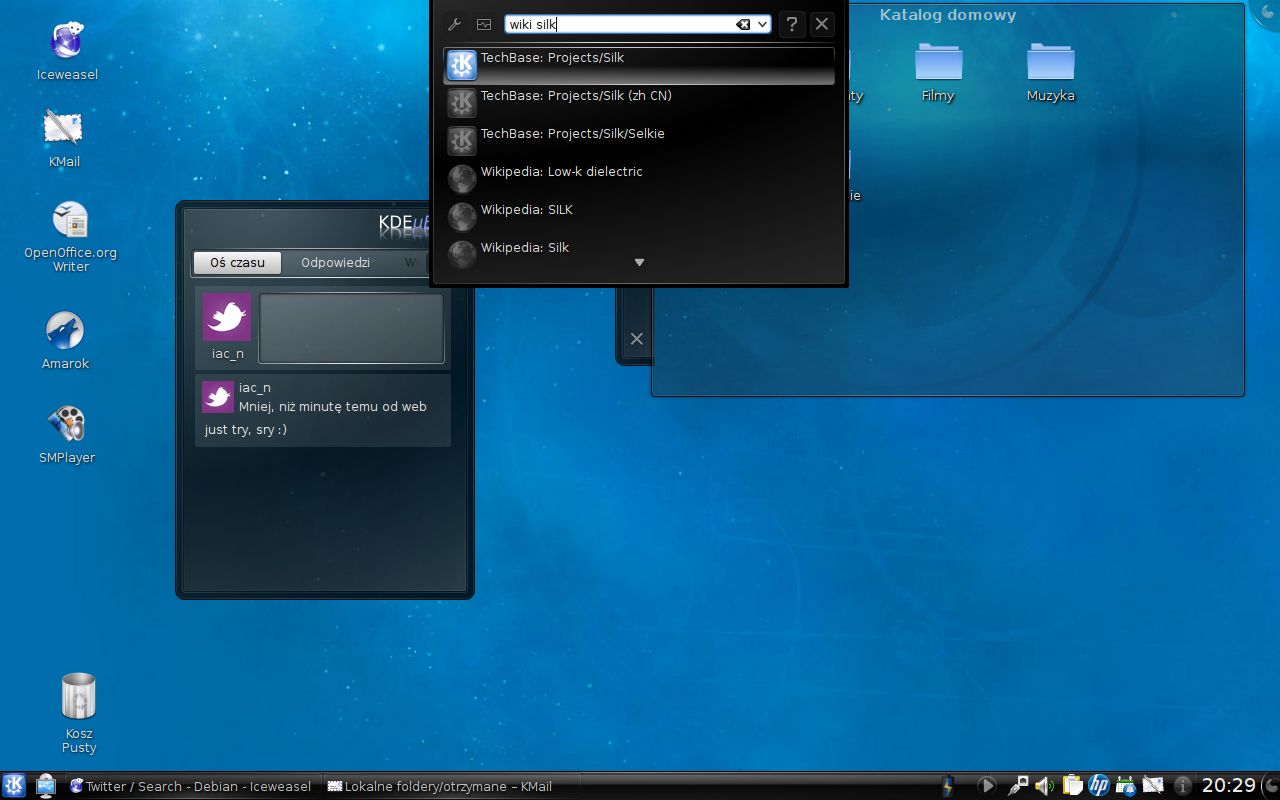The image size is (1280, 800).
Task: Open the panel toolbox cashew
Action: (1270, 786)
